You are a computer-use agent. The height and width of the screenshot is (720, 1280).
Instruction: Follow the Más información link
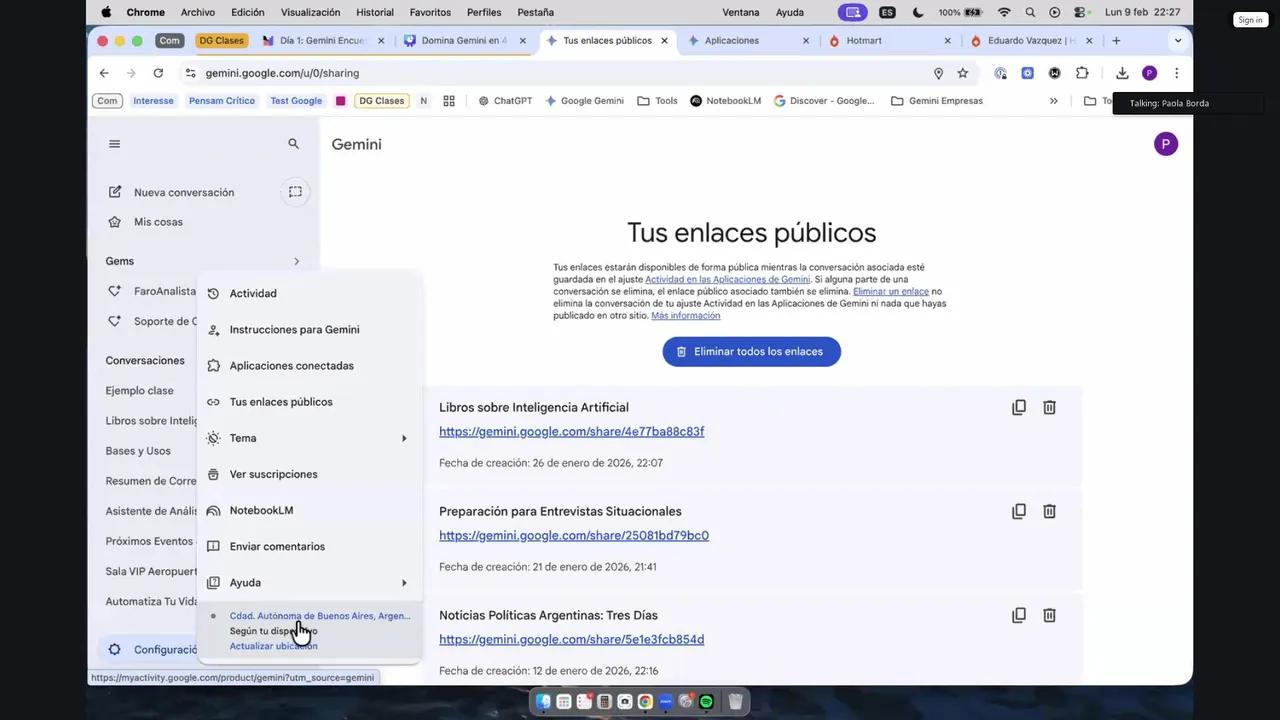coord(685,315)
